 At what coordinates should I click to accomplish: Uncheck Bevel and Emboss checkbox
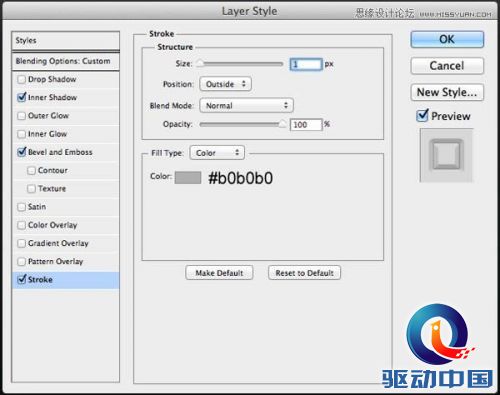21,152
